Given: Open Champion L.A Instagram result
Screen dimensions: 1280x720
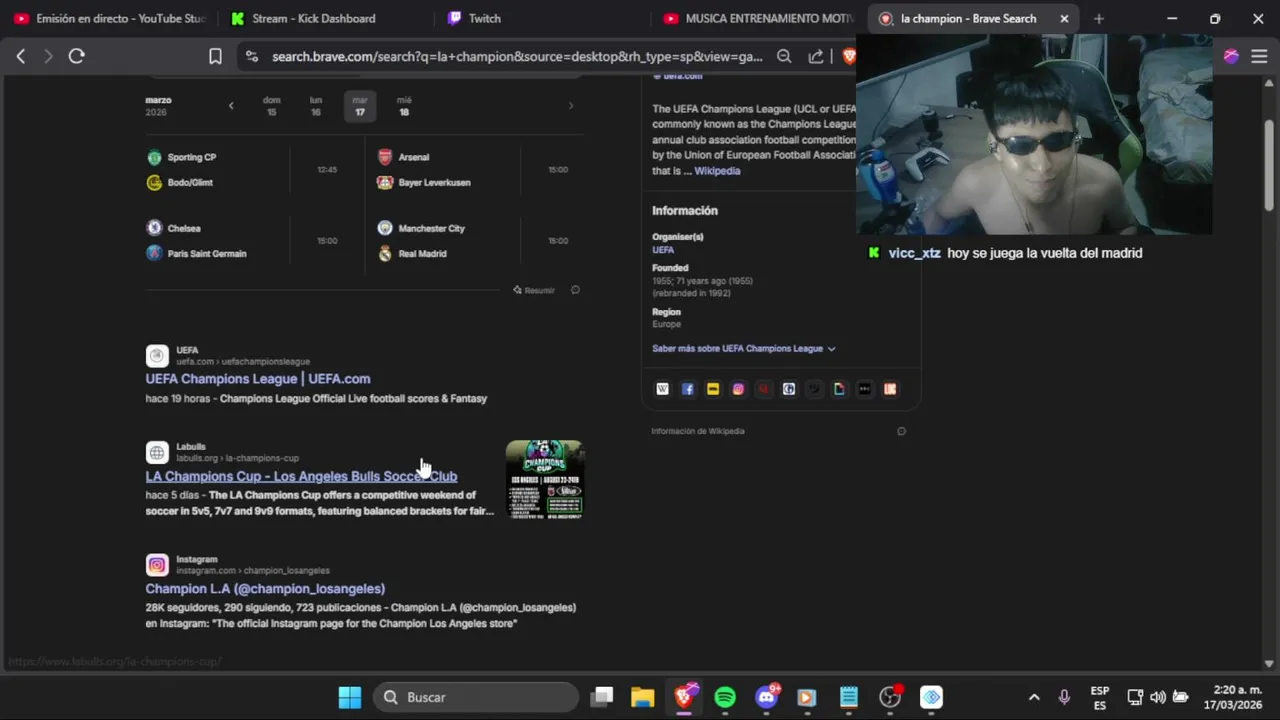Looking at the screenshot, I should click(265, 589).
